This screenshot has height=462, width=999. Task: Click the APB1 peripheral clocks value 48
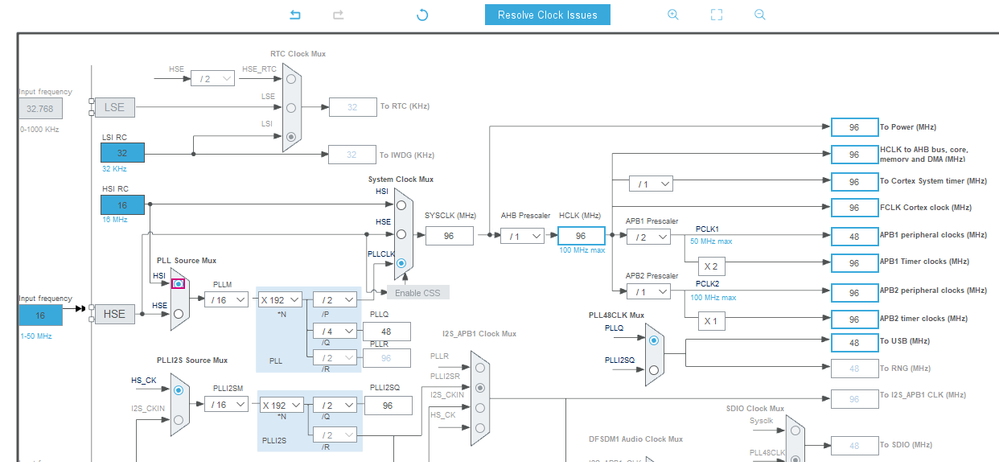854,236
